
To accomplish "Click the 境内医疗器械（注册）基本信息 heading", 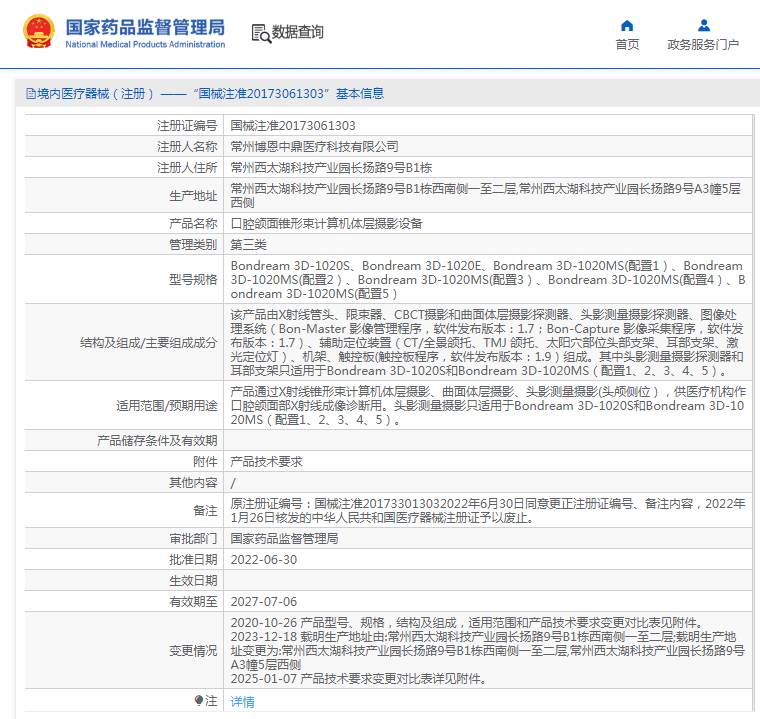I will [x=205, y=94].
